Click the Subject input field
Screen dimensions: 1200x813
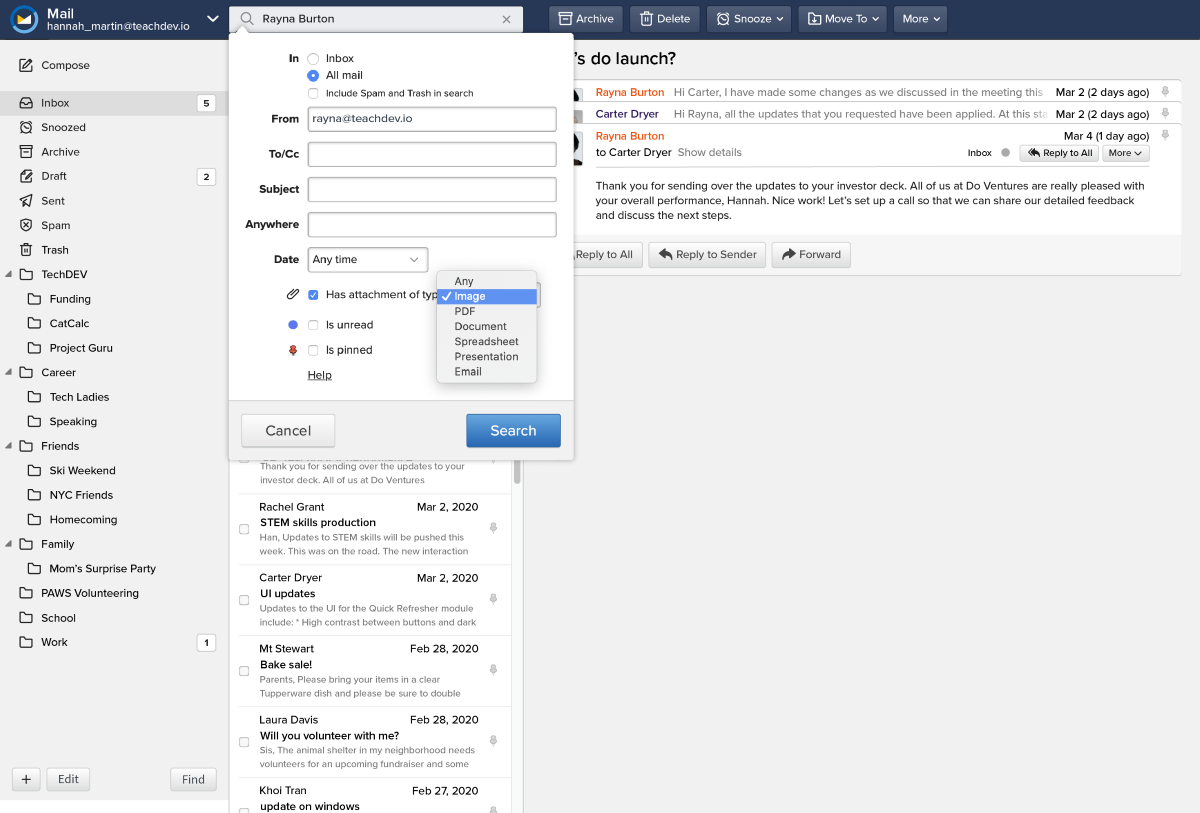coord(432,189)
